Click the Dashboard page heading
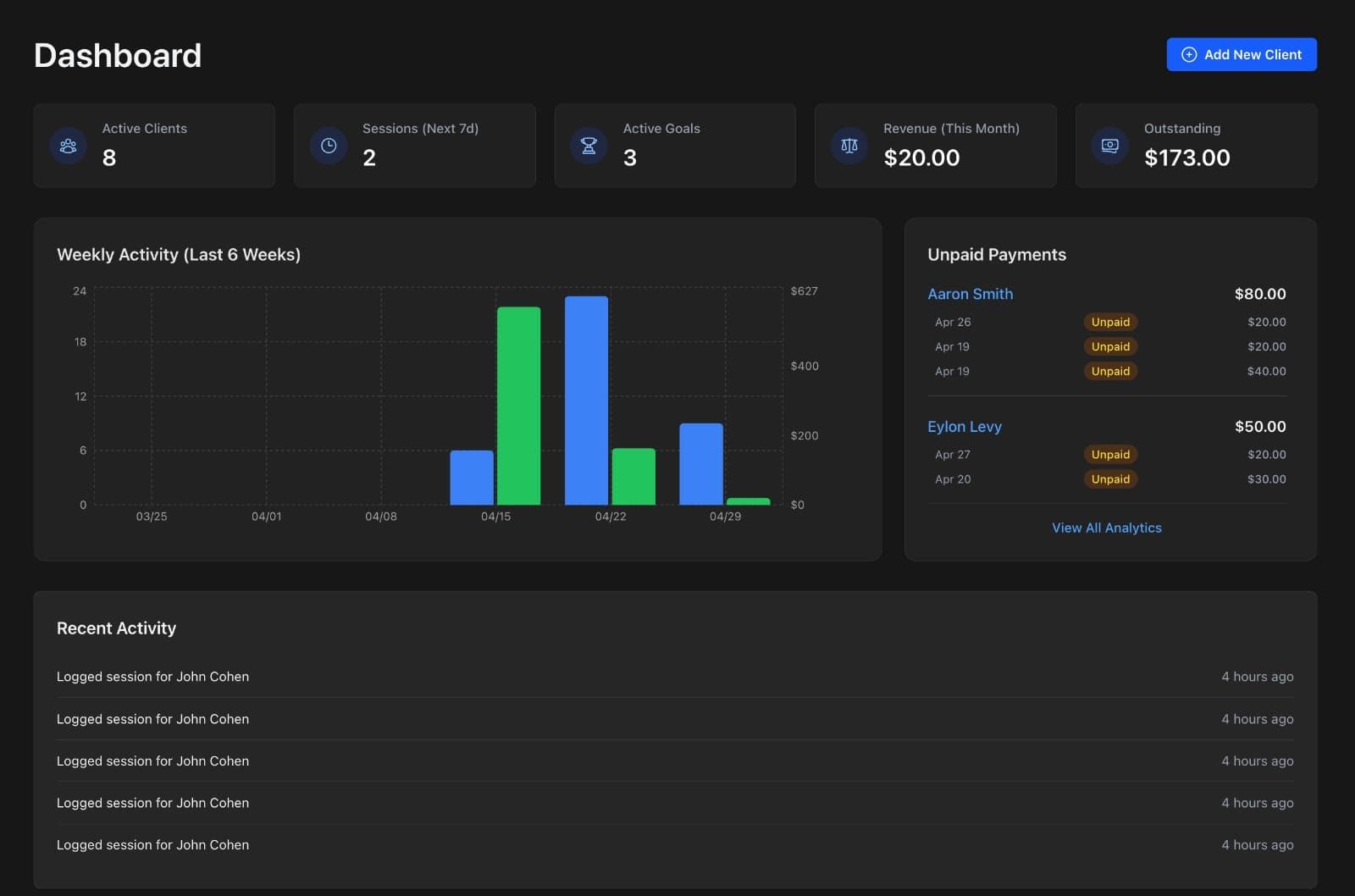 click(x=117, y=54)
